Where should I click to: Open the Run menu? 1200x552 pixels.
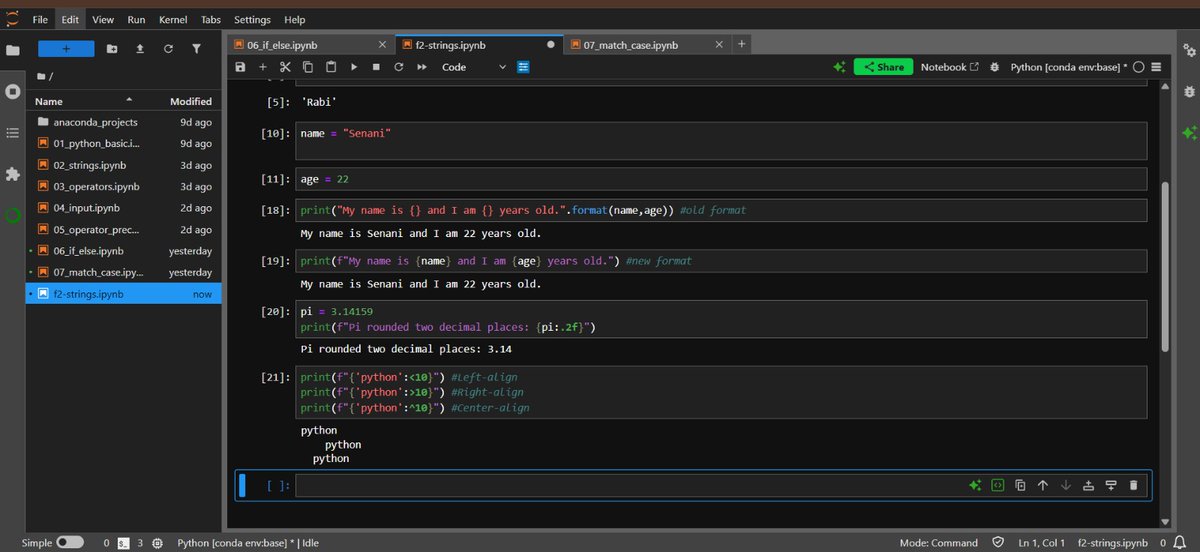[x=136, y=19]
